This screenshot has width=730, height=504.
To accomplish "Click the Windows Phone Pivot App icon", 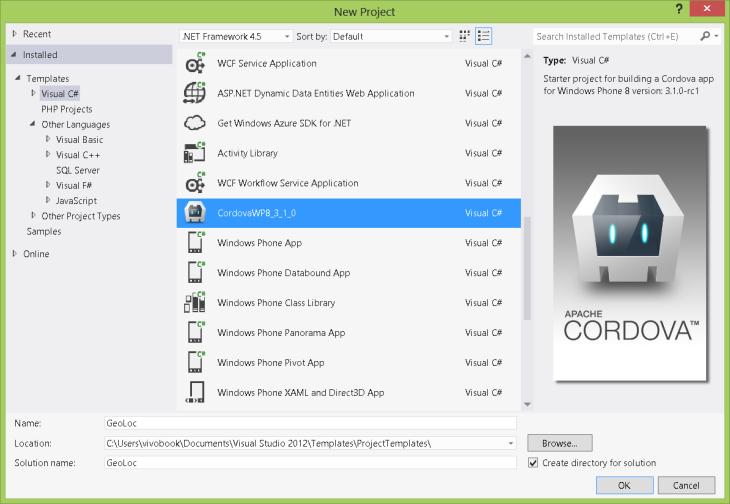I will 195,363.
